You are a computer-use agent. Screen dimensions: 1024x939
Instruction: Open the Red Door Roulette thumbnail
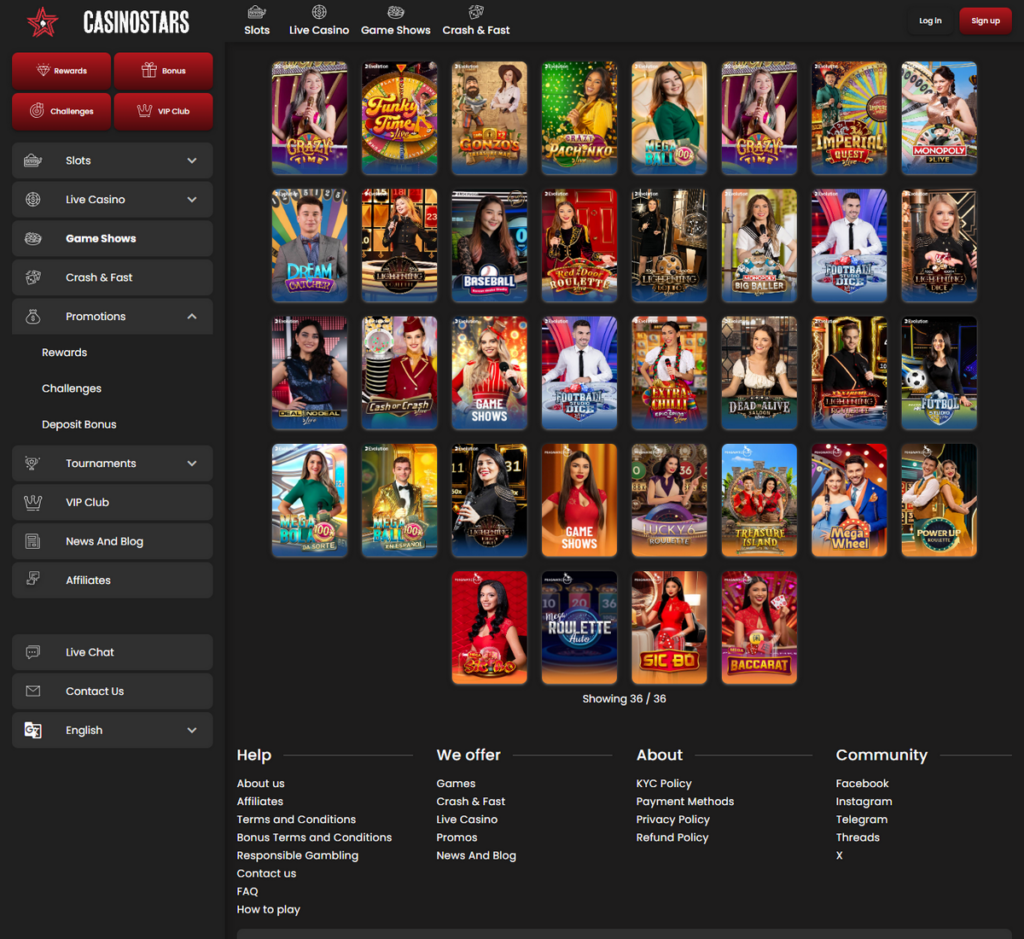coord(579,246)
